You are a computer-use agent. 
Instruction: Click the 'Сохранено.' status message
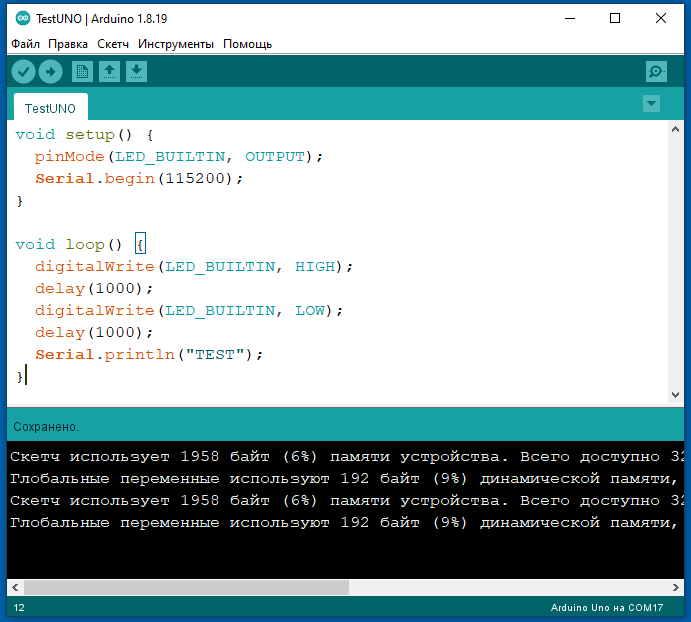click(46, 427)
